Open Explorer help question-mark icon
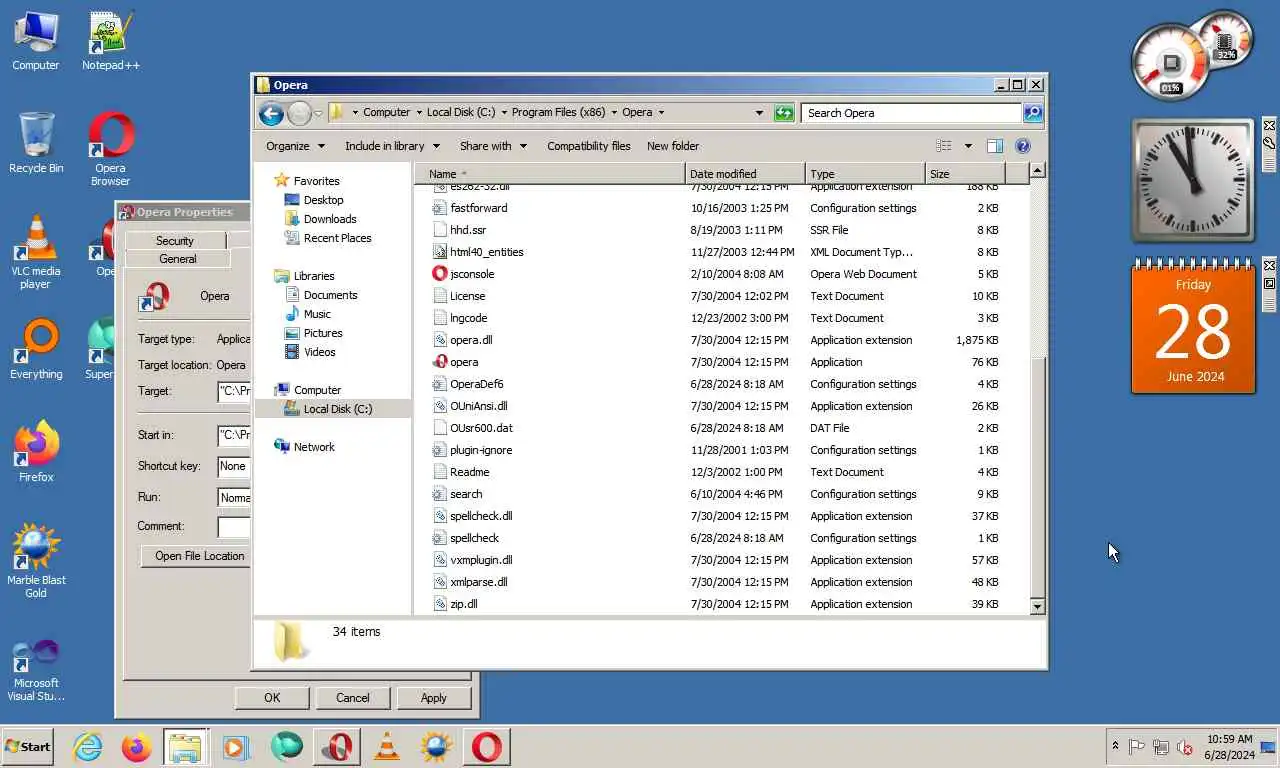Image resolution: width=1280 pixels, height=768 pixels. coord(1023,146)
